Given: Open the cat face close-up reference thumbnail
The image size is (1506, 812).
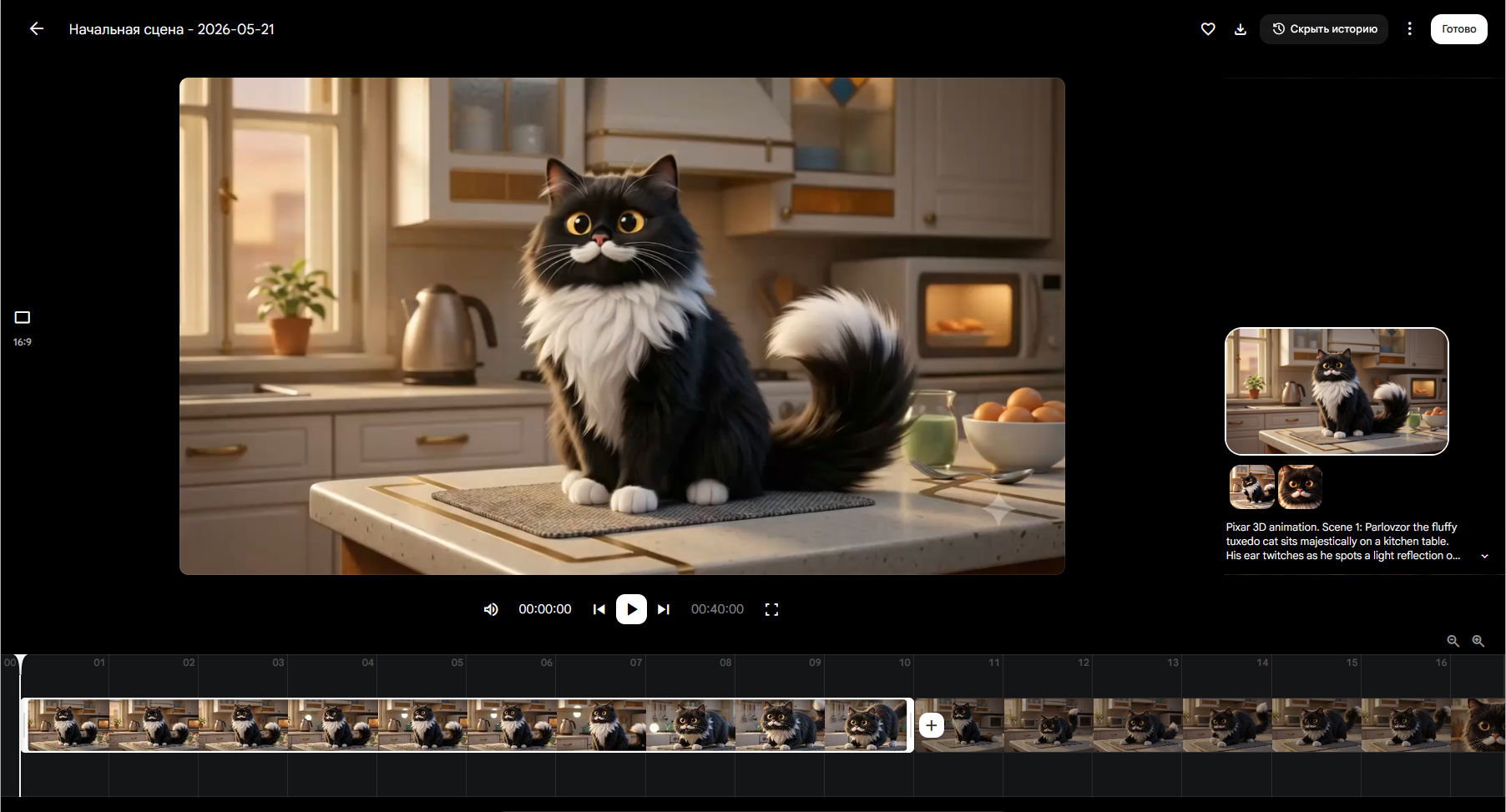Looking at the screenshot, I should click(x=1300, y=487).
